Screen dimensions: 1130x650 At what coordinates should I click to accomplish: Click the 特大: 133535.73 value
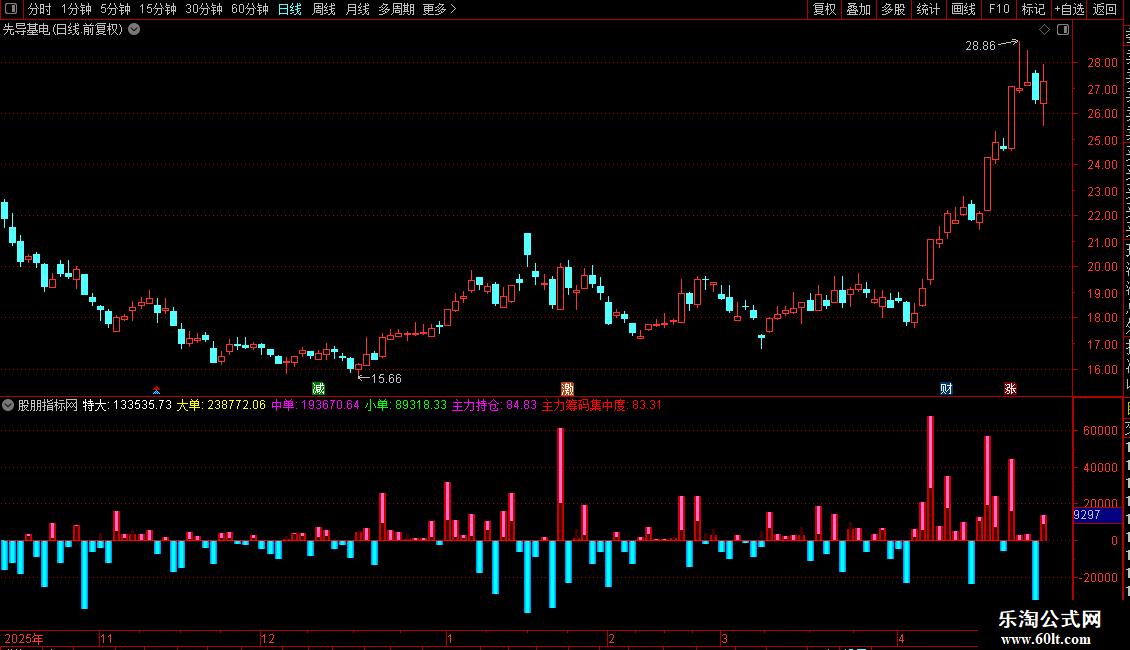click(128, 405)
